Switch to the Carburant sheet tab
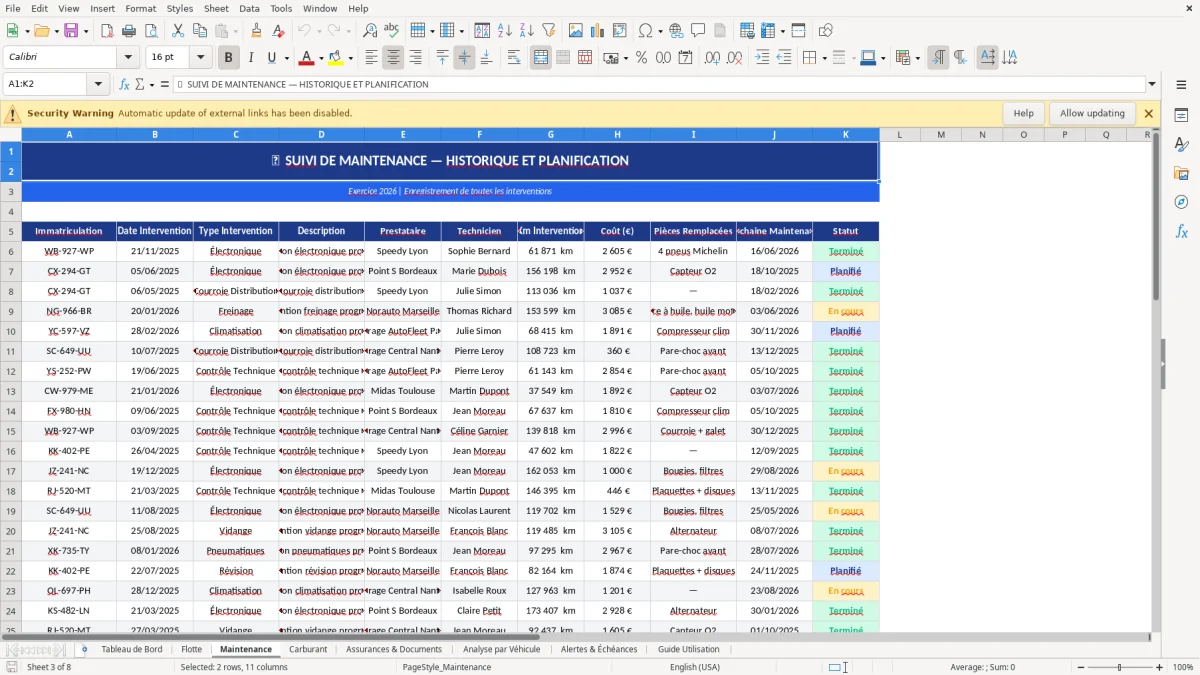This screenshot has height=675, width=1200. coord(308,648)
